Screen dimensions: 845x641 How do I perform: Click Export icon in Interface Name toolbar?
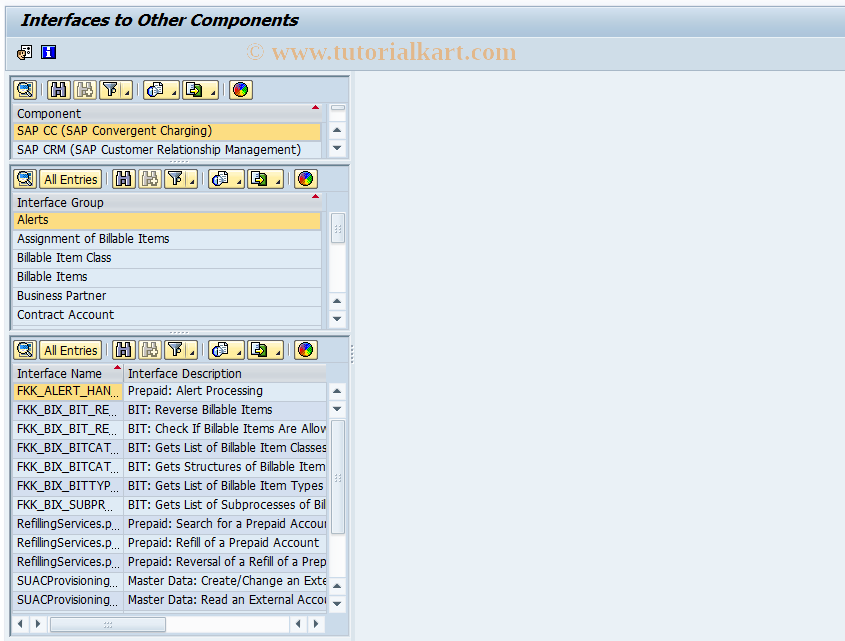[x=259, y=350]
